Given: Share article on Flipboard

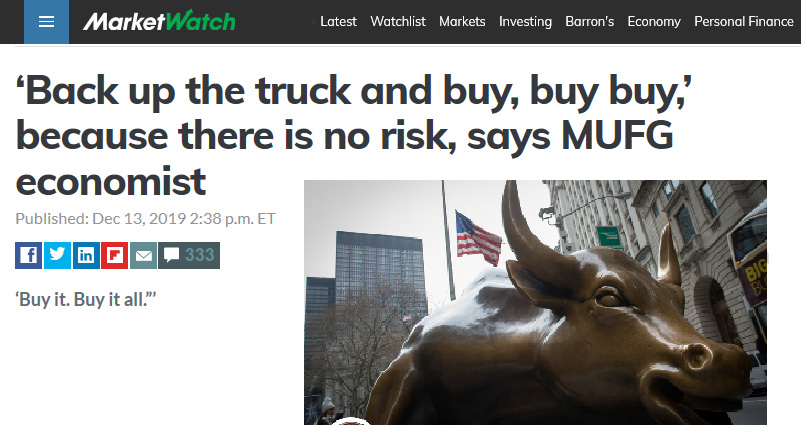Looking at the screenshot, I should click(x=114, y=255).
